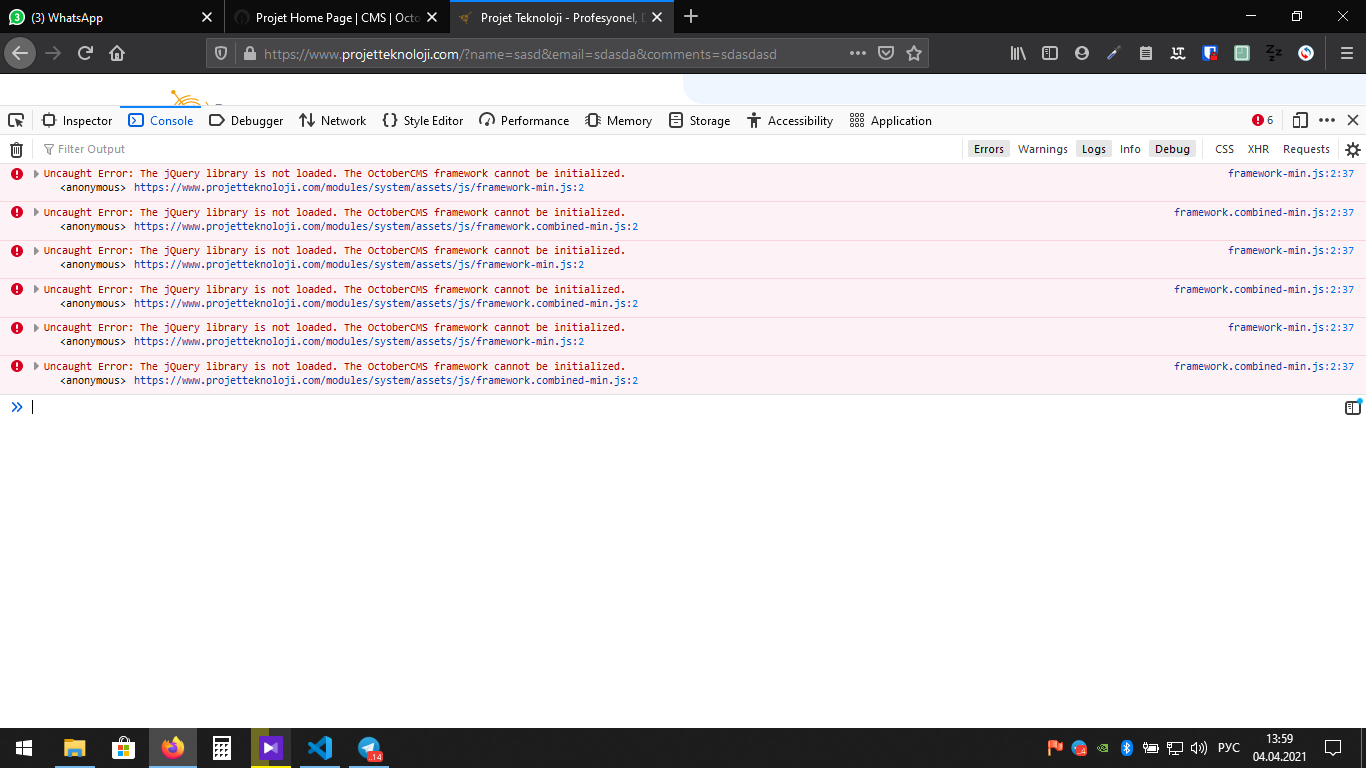Click the red 6 errors counter

click(1263, 120)
